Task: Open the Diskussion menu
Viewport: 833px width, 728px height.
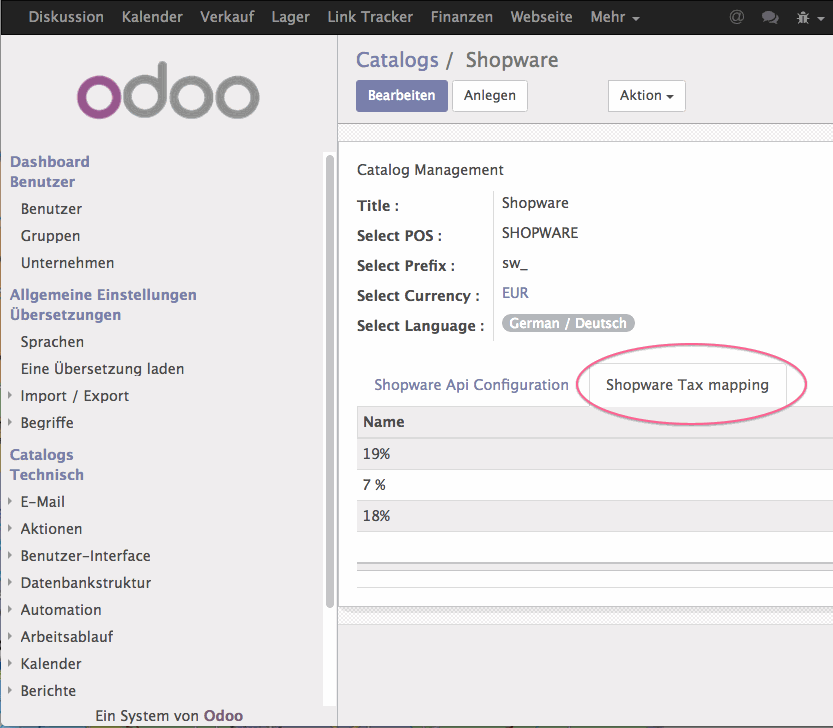Action: click(x=66, y=17)
